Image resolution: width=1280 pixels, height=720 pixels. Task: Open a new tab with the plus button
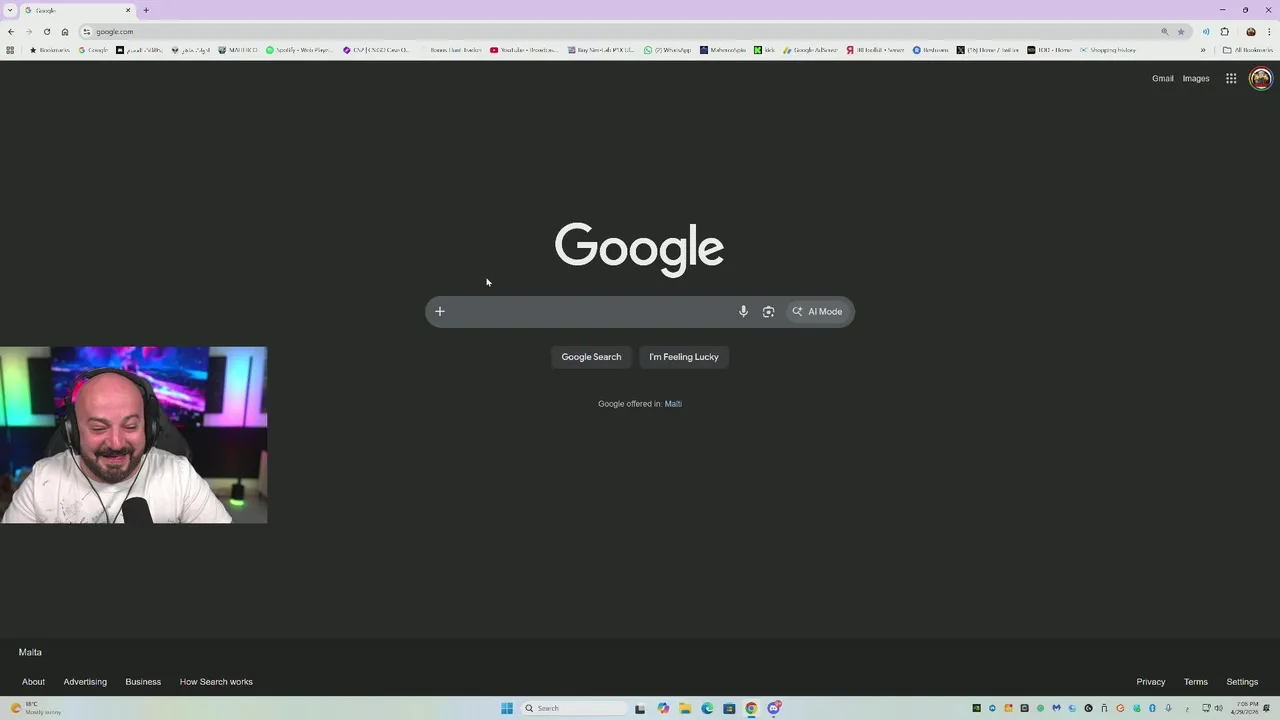click(146, 10)
